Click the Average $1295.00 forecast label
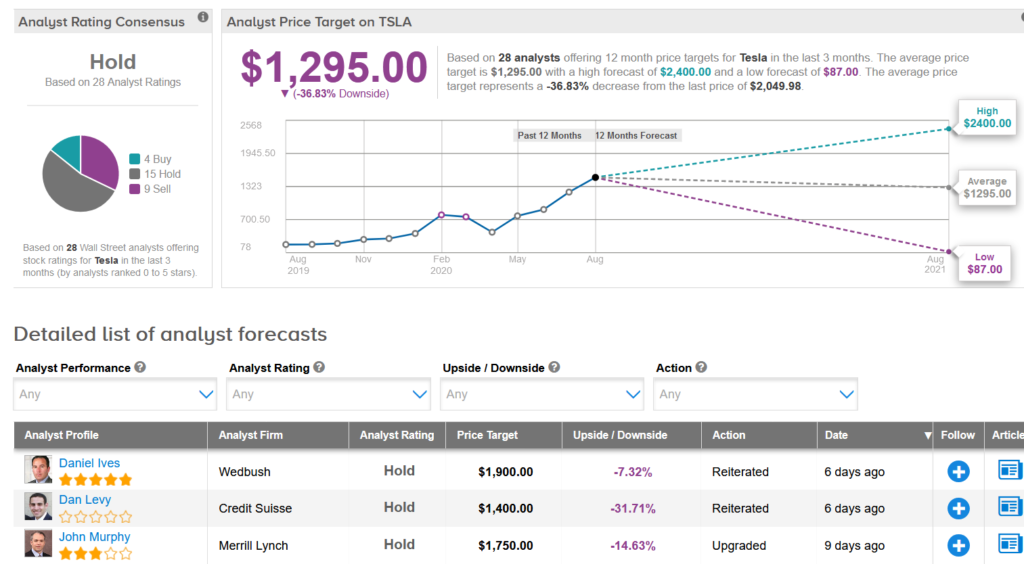Viewport: 1024px width, 564px height. click(x=987, y=188)
